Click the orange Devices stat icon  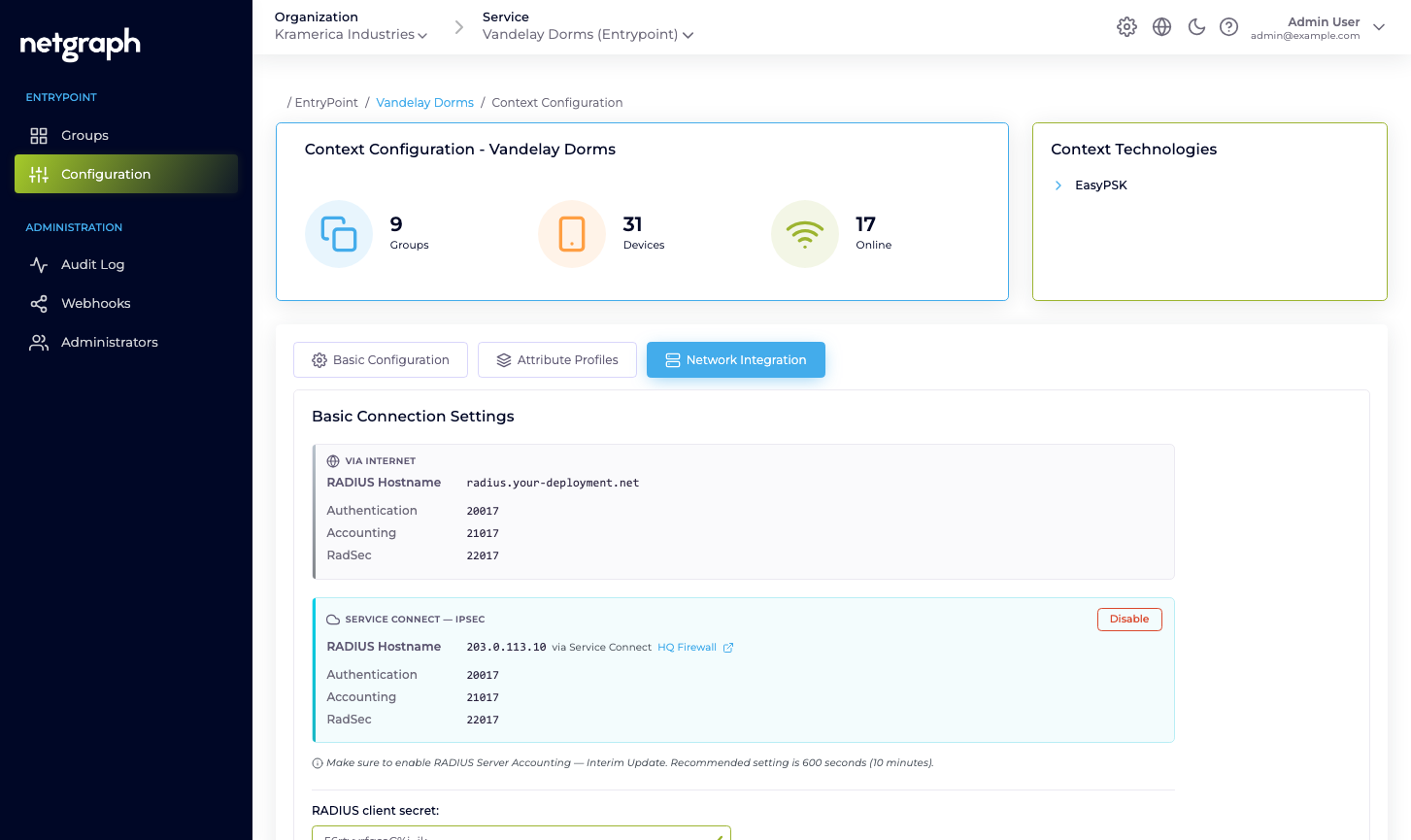pyautogui.click(x=572, y=234)
